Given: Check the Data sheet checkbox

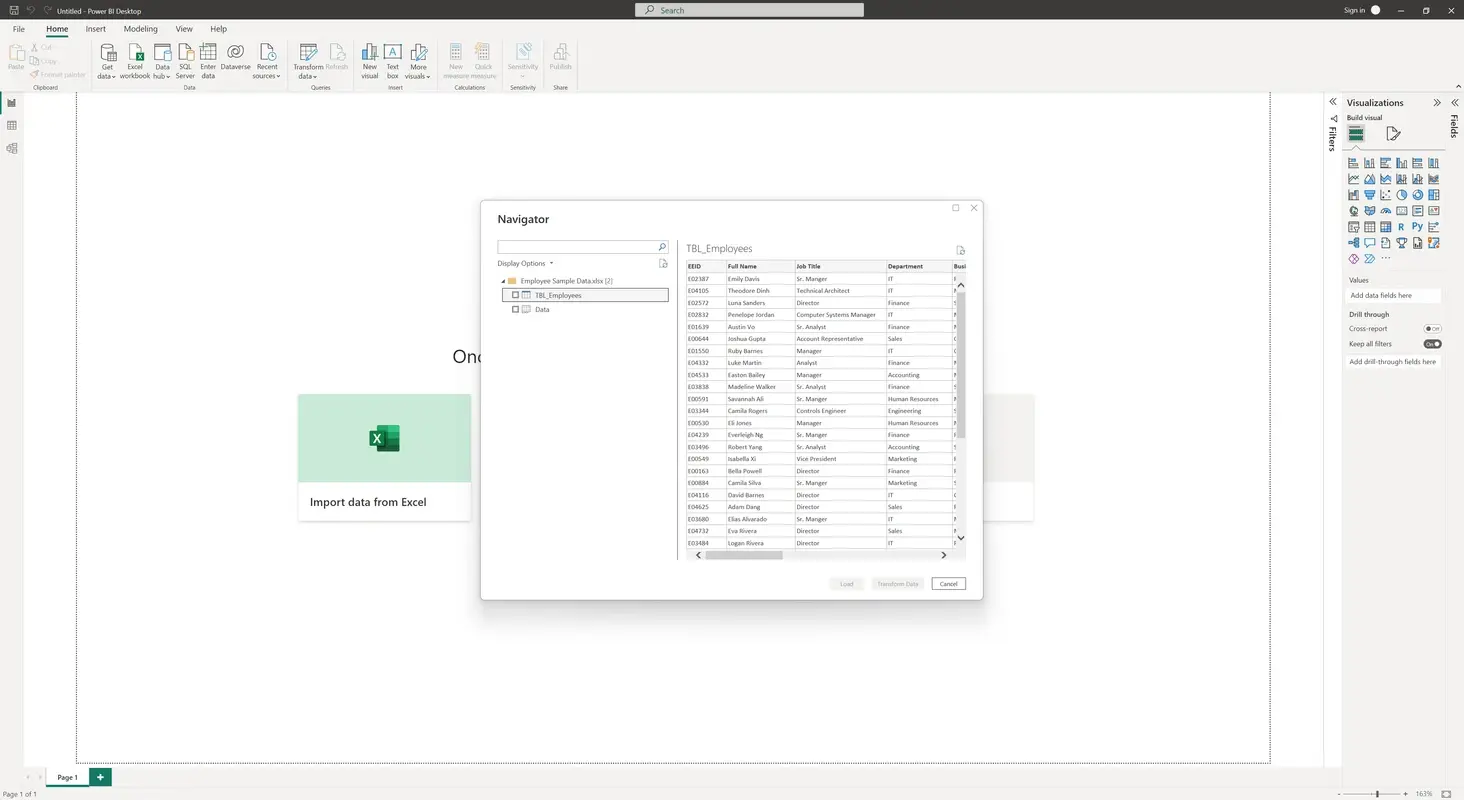Looking at the screenshot, I should (x=515, y=309).
